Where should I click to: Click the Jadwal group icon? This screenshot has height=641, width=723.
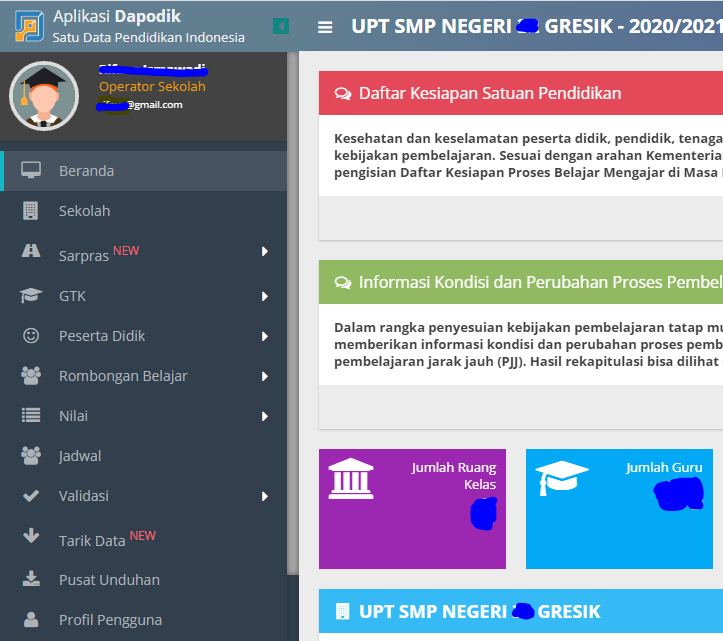click(31, 456)
